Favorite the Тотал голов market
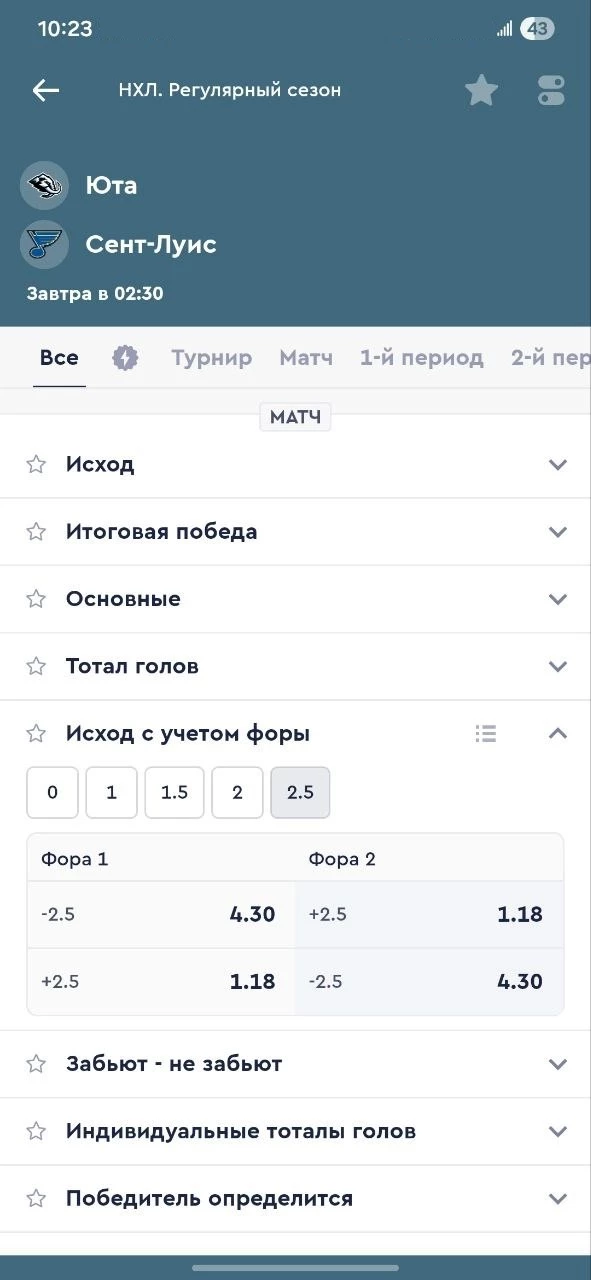This screenshot has width=591, height=1280. [x=36, y=666]
